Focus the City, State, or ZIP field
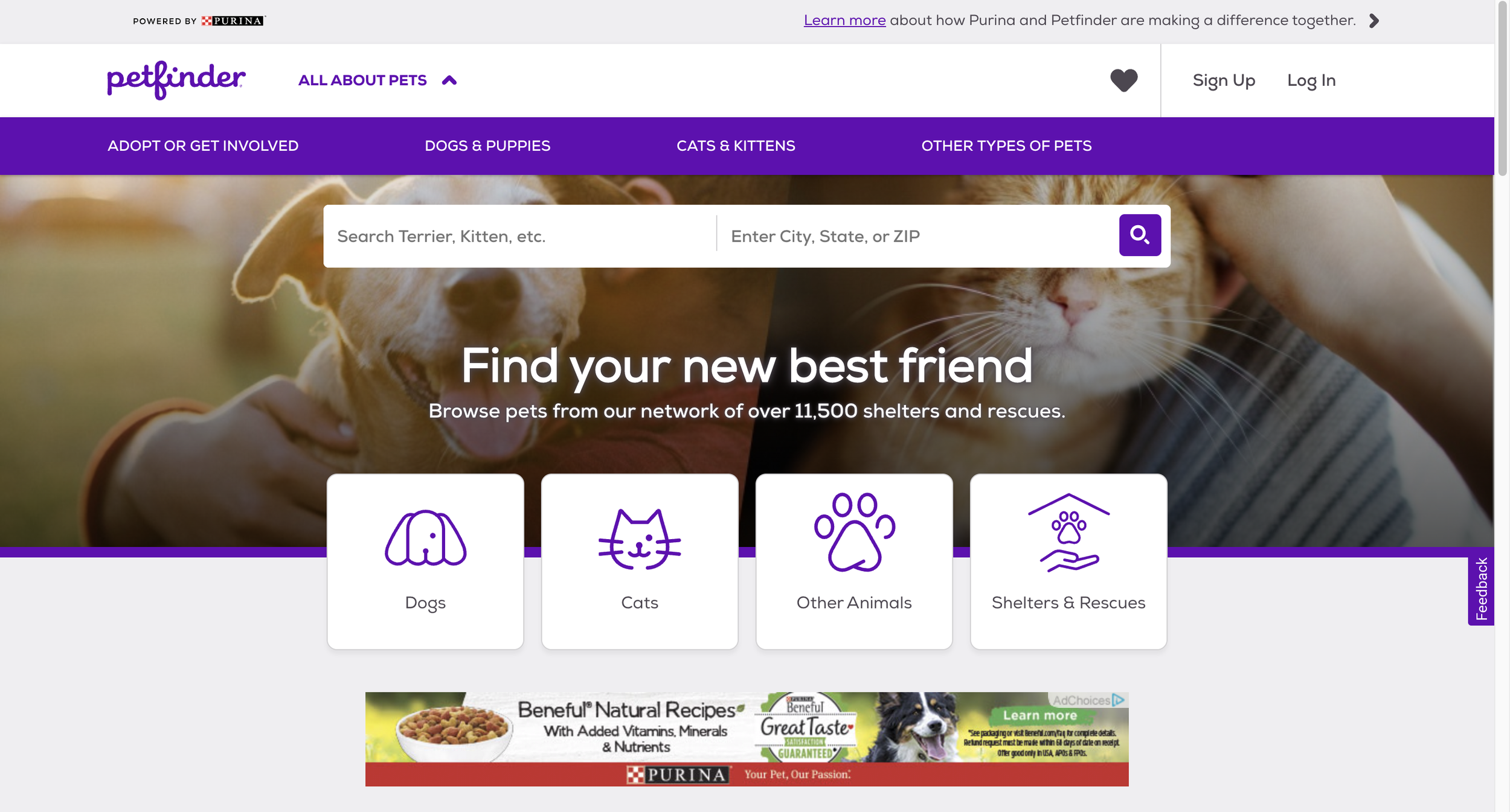 (x=917, y=236)
